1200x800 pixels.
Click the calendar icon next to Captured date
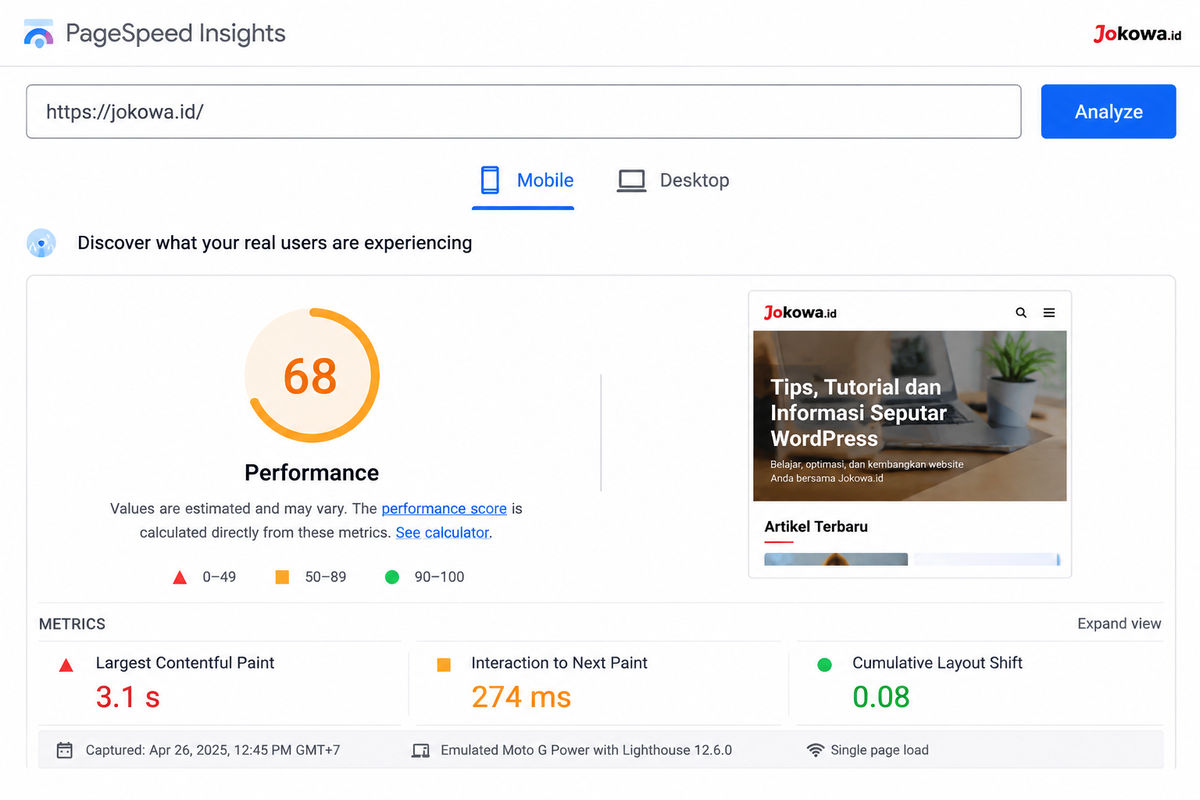coord(65,750)
